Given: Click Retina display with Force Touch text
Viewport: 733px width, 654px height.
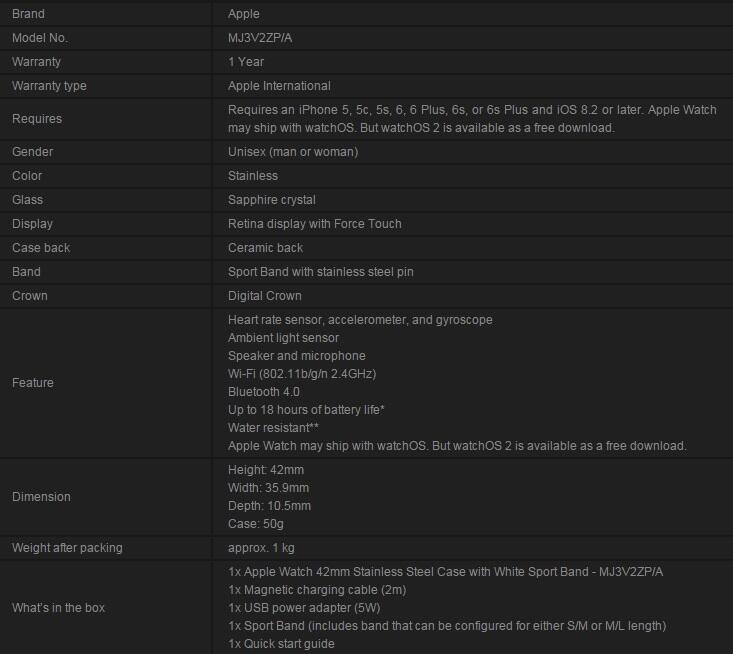Looking at the screenshot, I should (315, 224).
